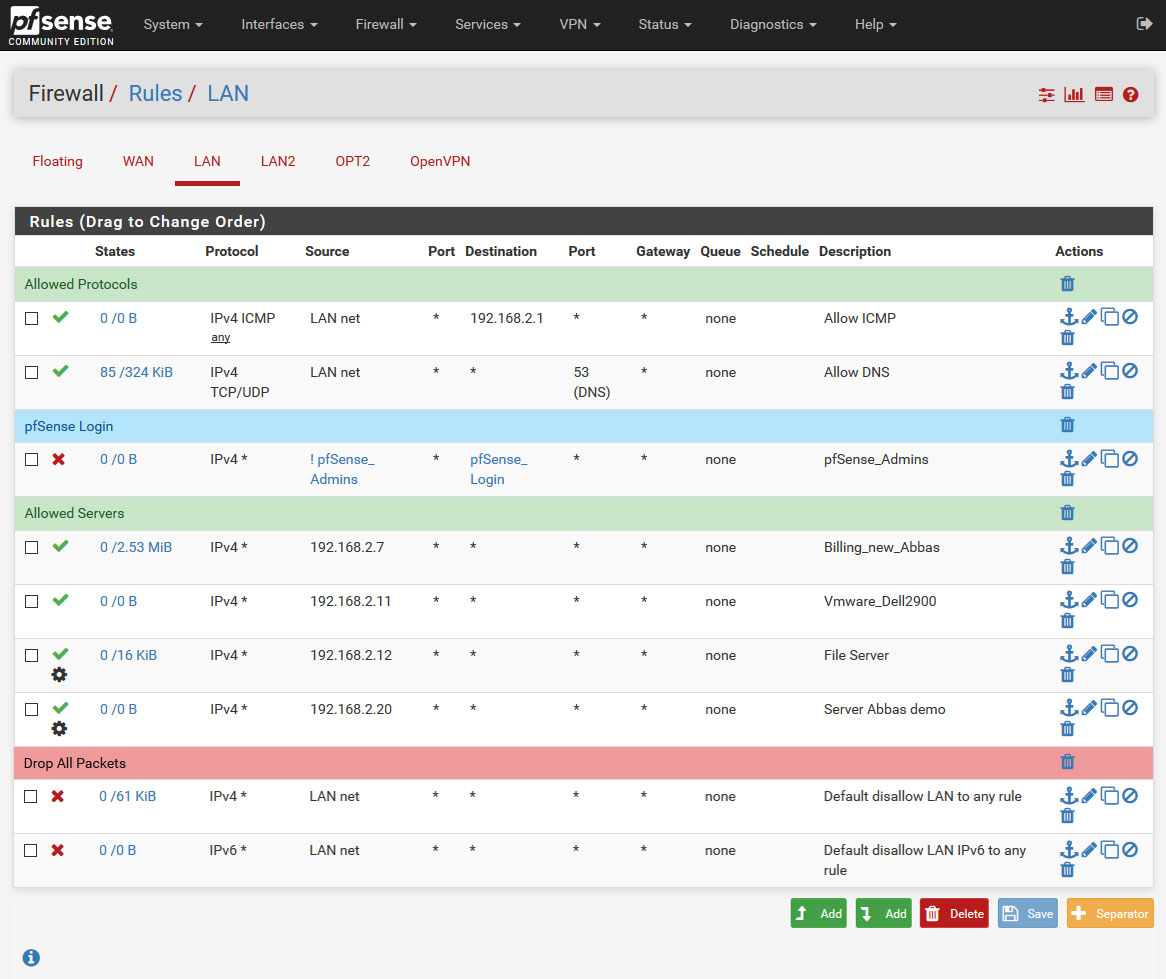1166x979 pixels.
Task: Open the related settings sliders icon
Action: point(1046,94)
